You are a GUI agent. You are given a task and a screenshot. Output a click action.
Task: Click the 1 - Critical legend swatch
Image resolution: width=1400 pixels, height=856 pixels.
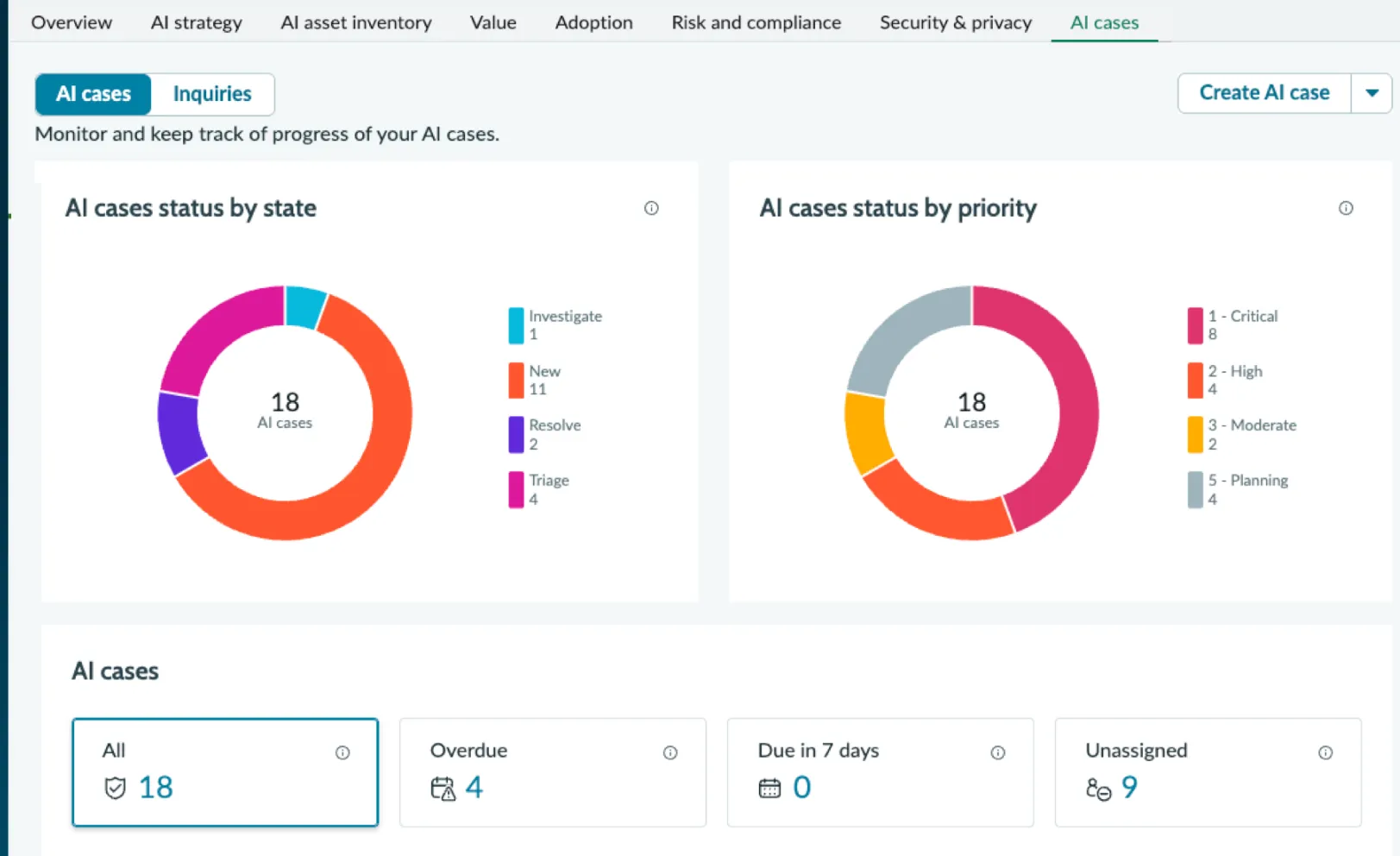click(x=1195, y=325)
